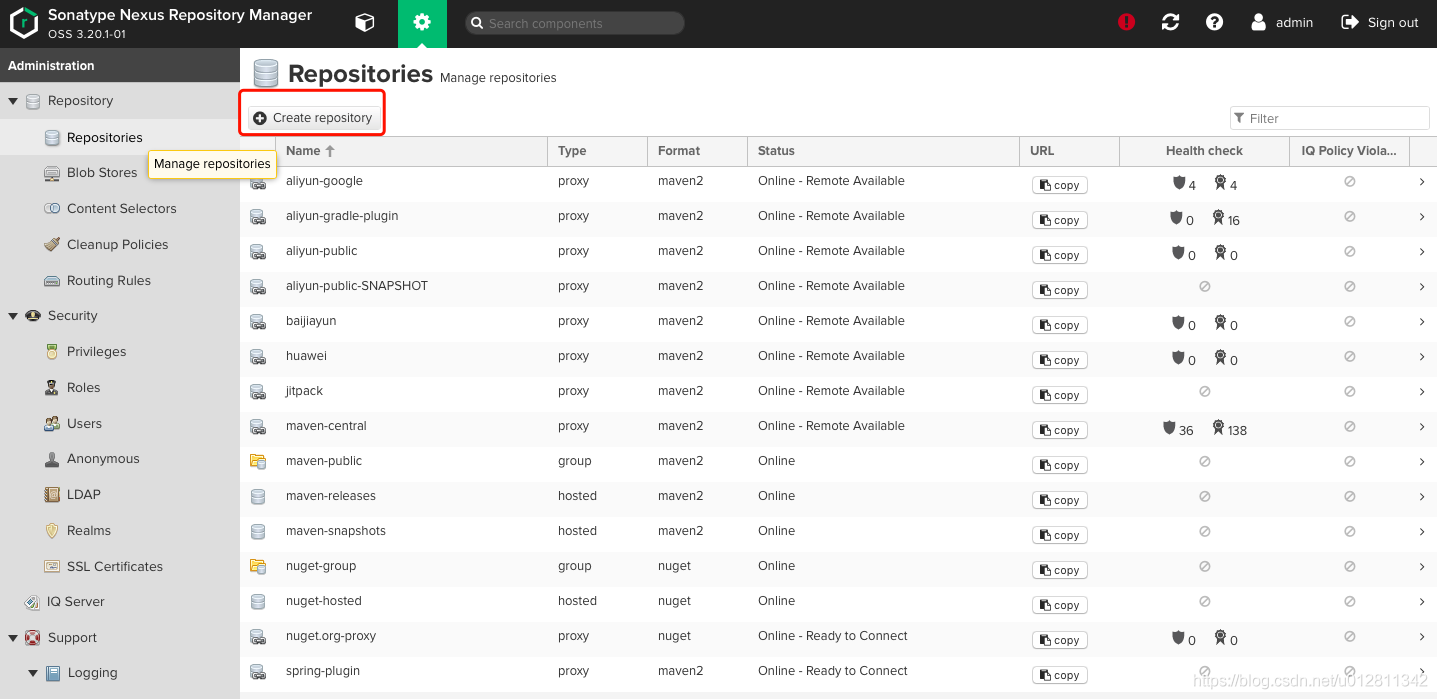Sort by Health check column header
This screenshot has height=699, width=1437.
1205,151
